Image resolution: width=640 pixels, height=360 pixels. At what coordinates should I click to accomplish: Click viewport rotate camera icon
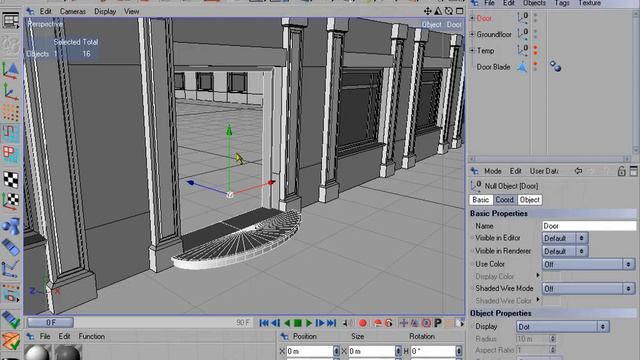(449, 11)
